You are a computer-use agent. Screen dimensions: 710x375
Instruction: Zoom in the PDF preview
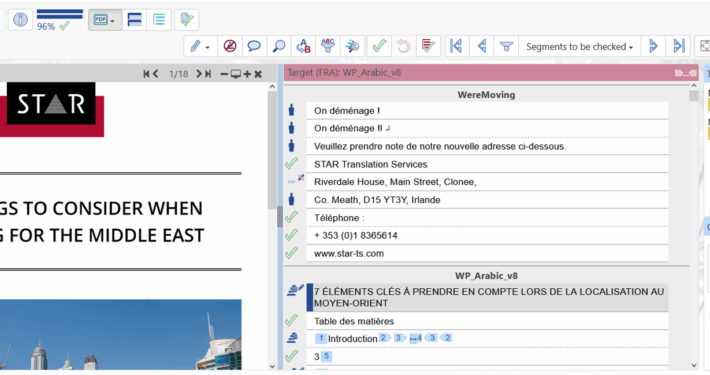247,74
